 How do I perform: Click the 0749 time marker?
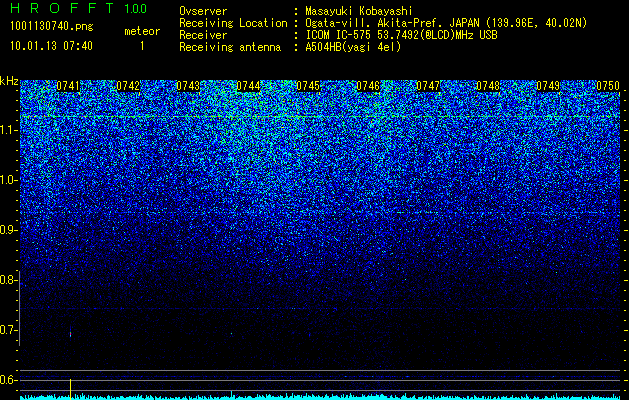tap(548, 86)
